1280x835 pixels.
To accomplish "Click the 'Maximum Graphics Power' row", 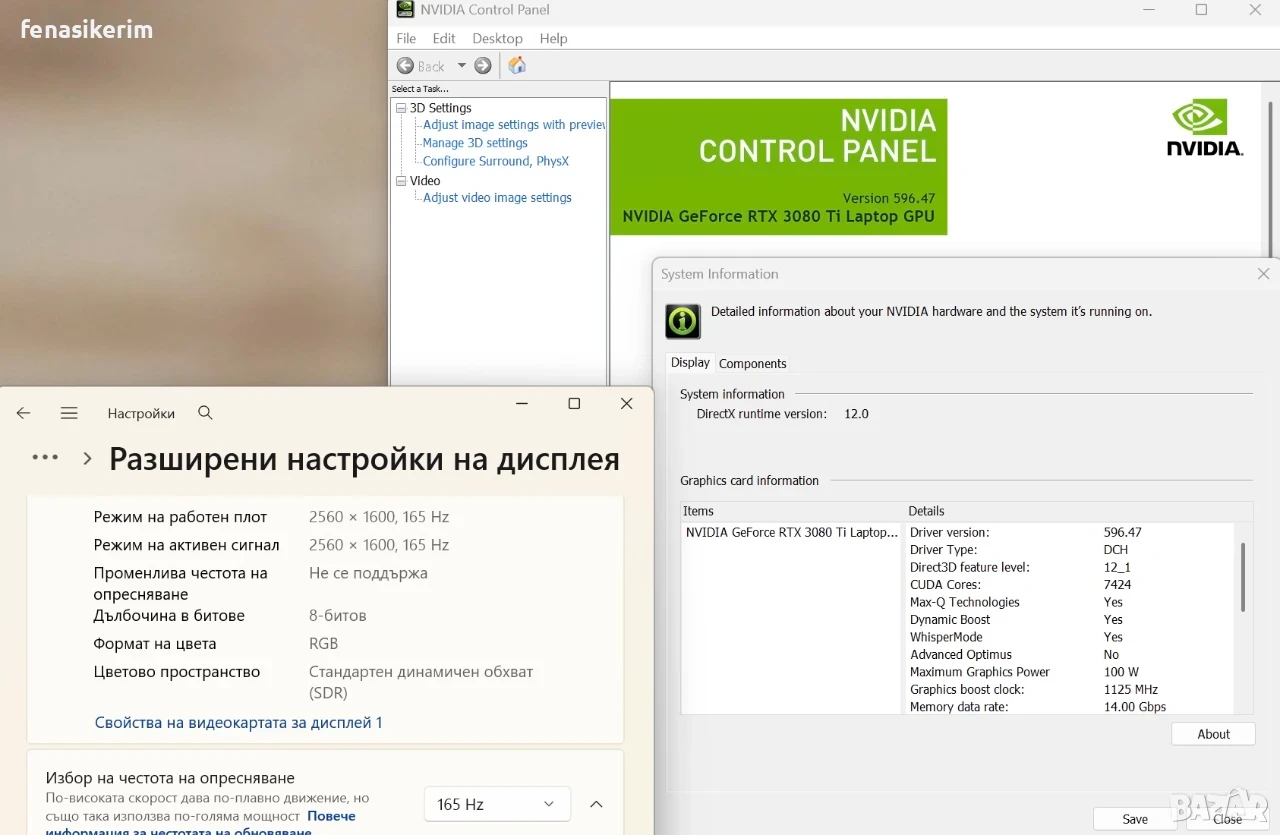I will coord(1070,672).
